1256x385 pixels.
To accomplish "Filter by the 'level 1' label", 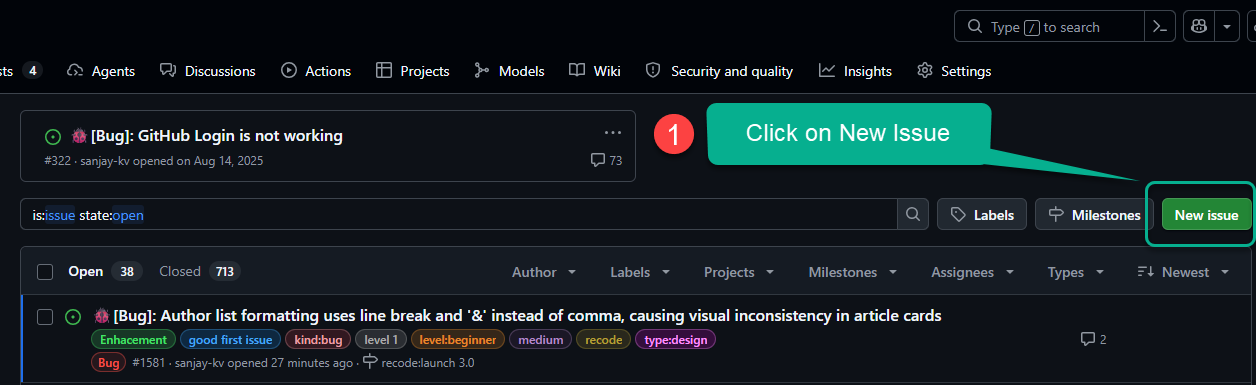I will (x=381, y=340).
